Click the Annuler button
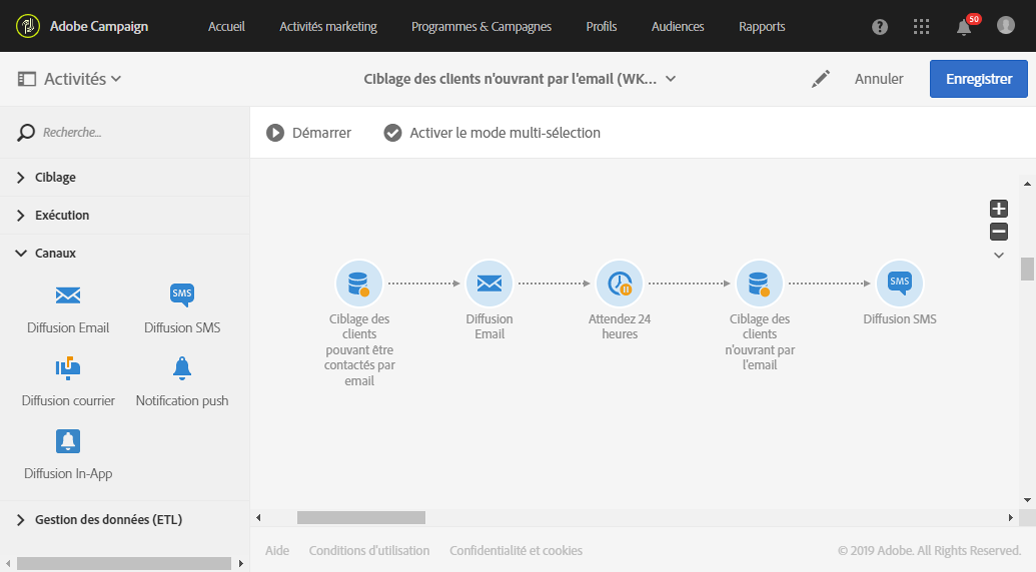Viewport: 1036px width, 572px height. coord(879,79)
